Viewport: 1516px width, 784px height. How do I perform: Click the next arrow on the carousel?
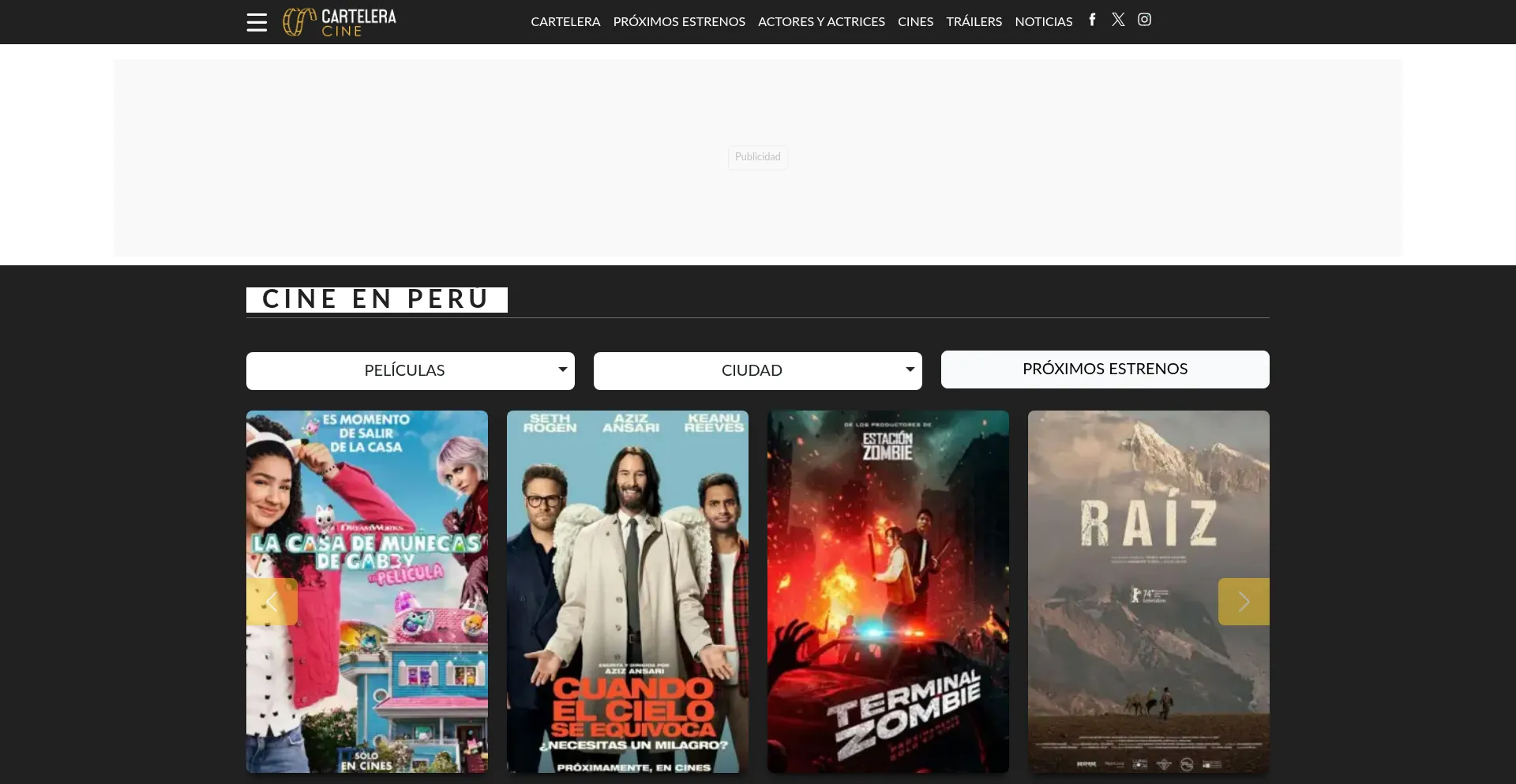click(x=1244, y=602)
